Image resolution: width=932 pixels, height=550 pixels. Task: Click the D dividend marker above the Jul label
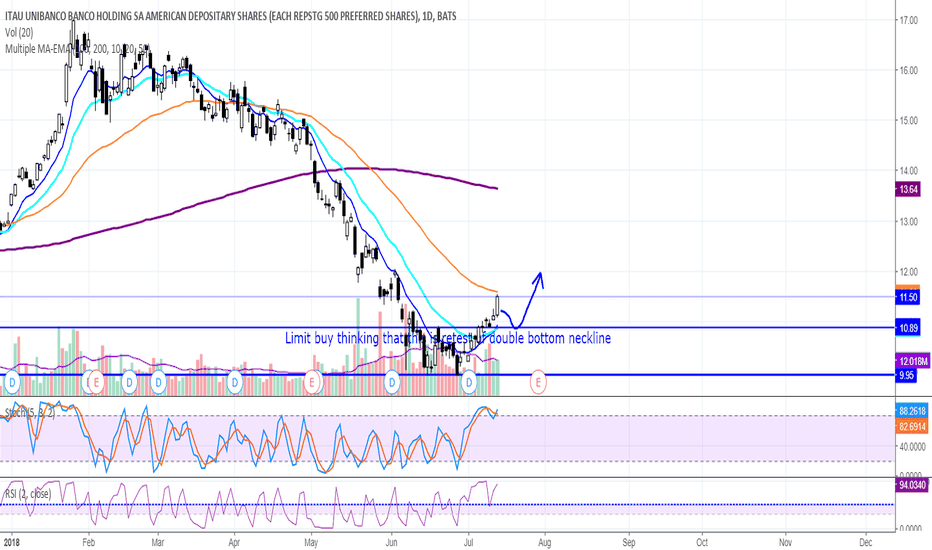[470, 382]
